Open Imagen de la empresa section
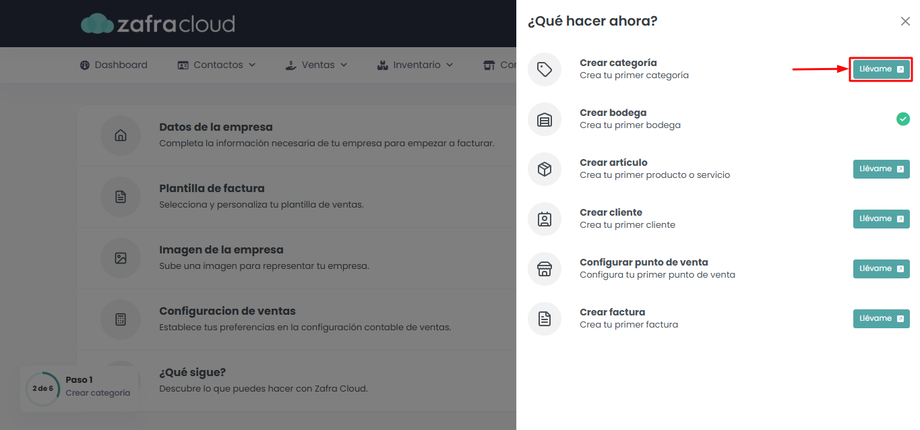The width and height of the screenshot is (920, 430). (296, 258)
